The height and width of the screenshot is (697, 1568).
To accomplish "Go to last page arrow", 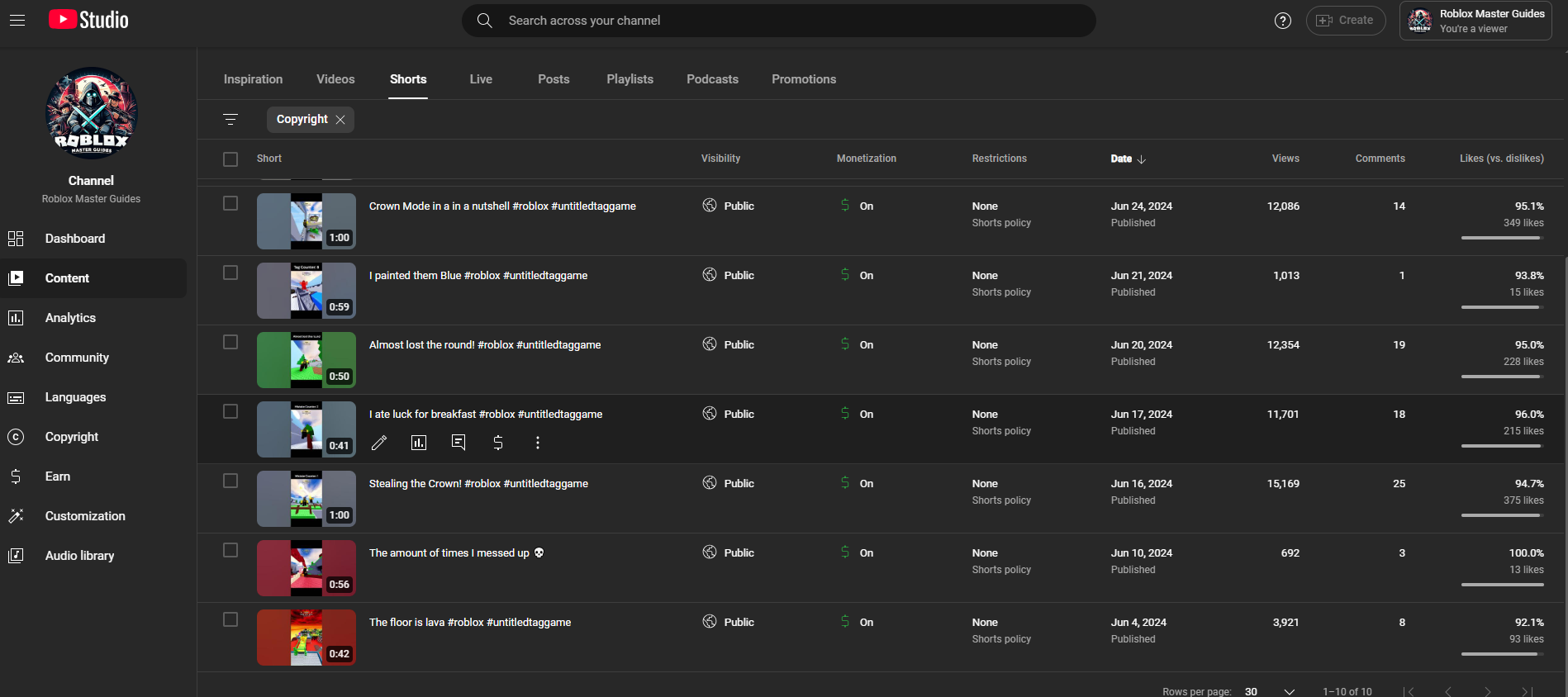I will tap(1528, 692).
